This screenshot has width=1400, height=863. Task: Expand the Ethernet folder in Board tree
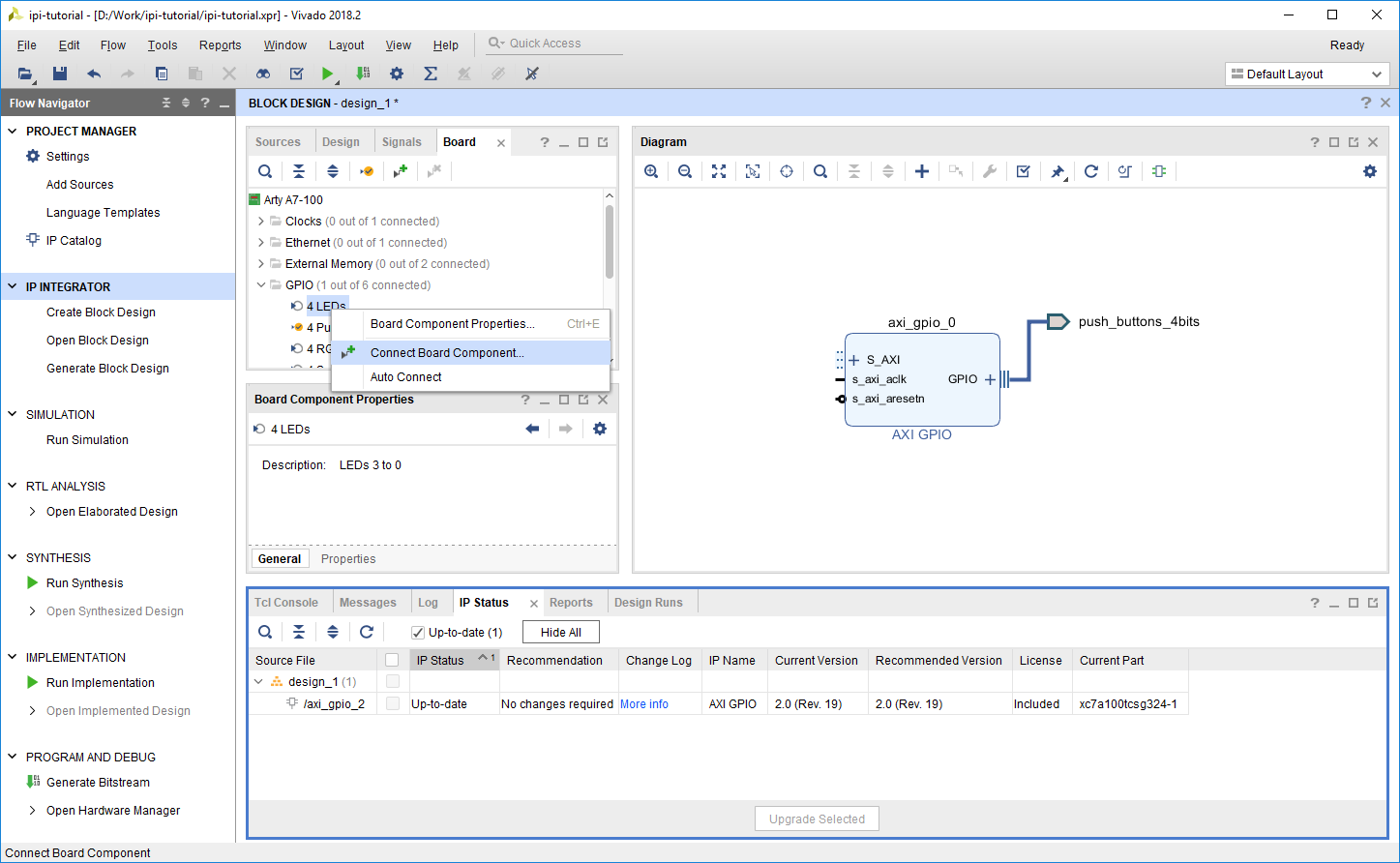click(261, 243)
